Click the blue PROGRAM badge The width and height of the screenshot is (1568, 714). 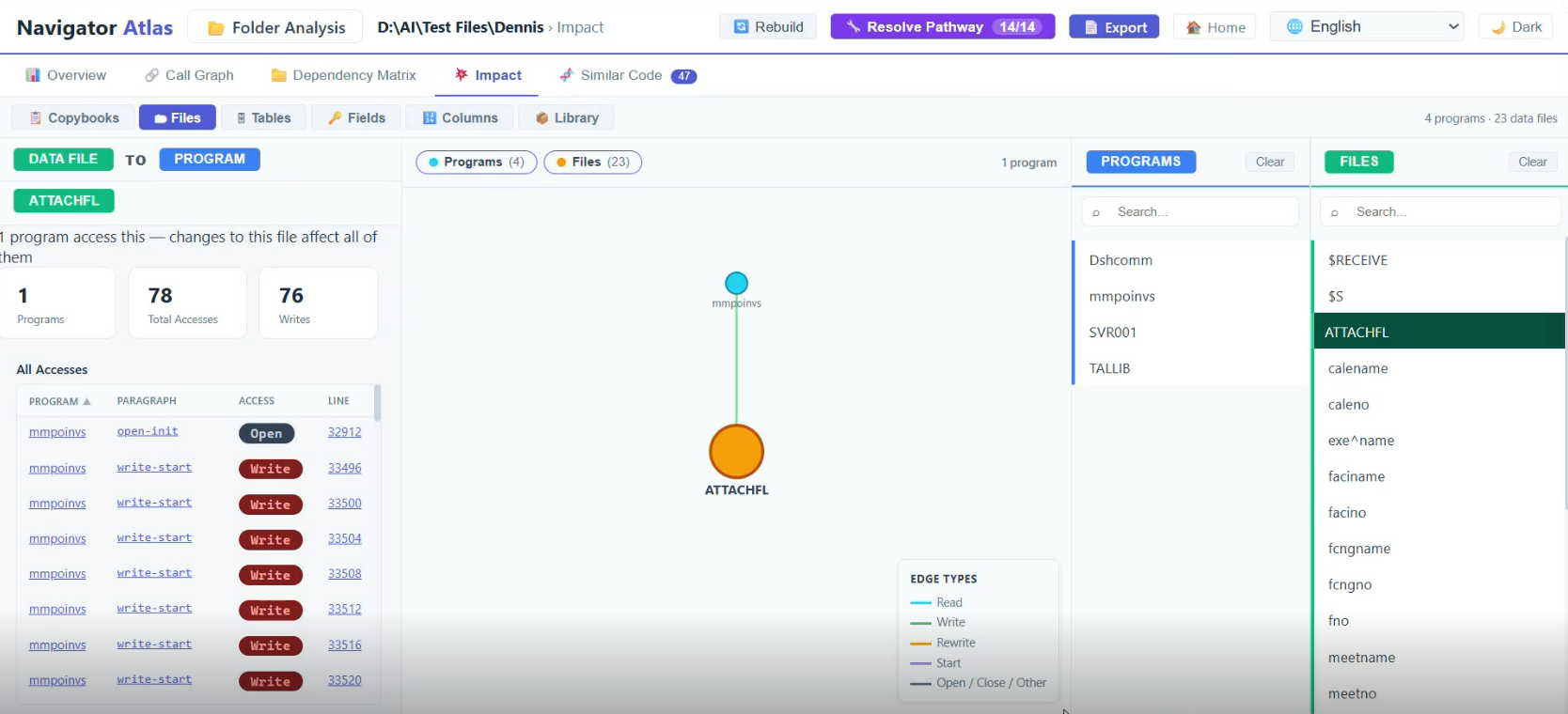point(210,159)
